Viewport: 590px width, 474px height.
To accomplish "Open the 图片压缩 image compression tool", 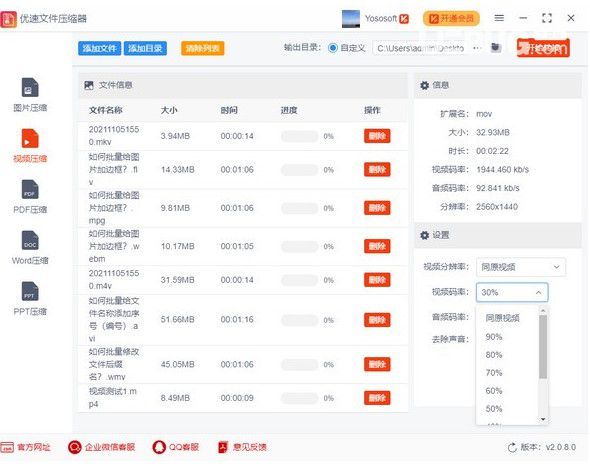I will tap(30, 95).
